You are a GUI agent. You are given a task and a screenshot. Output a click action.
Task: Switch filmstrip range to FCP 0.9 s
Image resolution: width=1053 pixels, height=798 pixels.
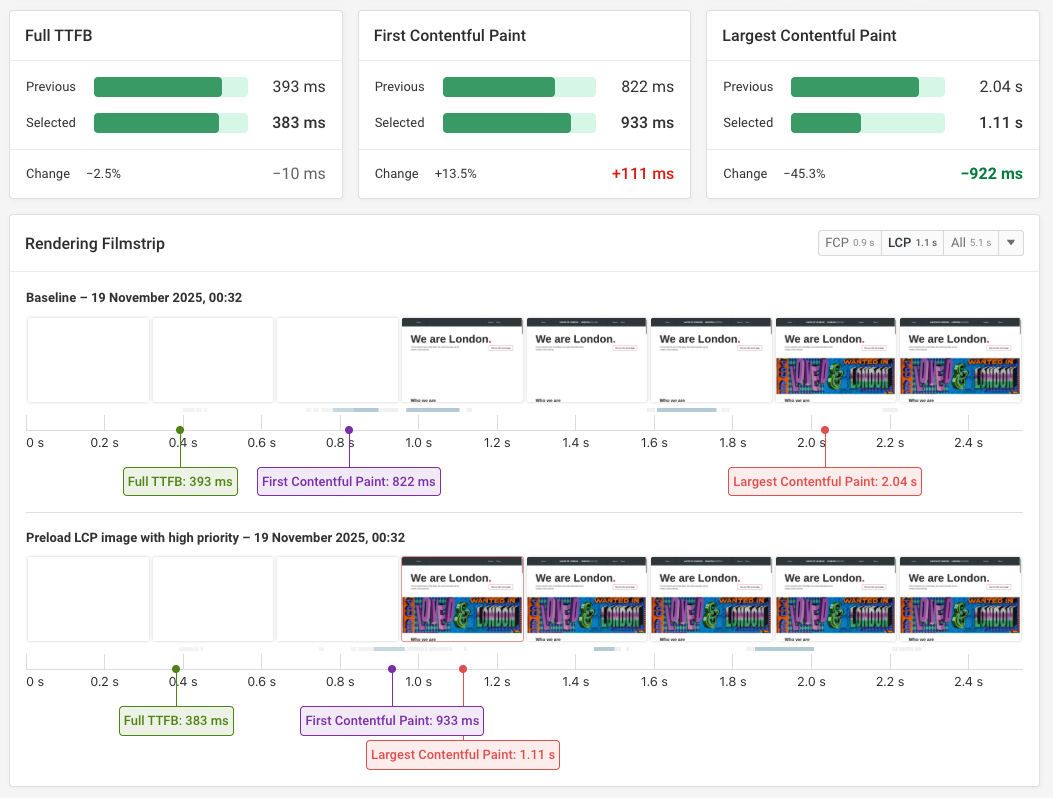pyautogui.click(x=849, y=243)
